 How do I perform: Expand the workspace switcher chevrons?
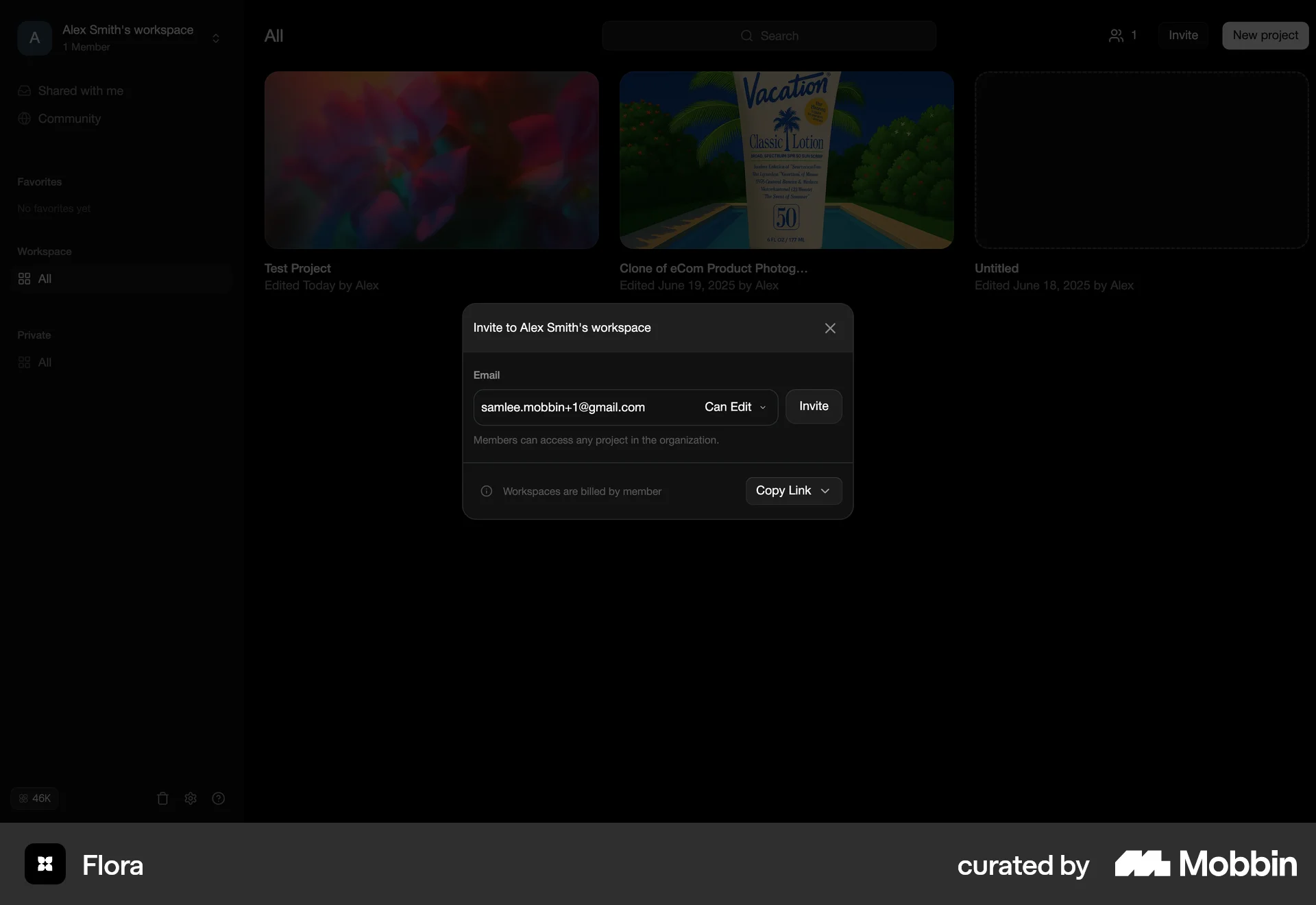(216, 38)
